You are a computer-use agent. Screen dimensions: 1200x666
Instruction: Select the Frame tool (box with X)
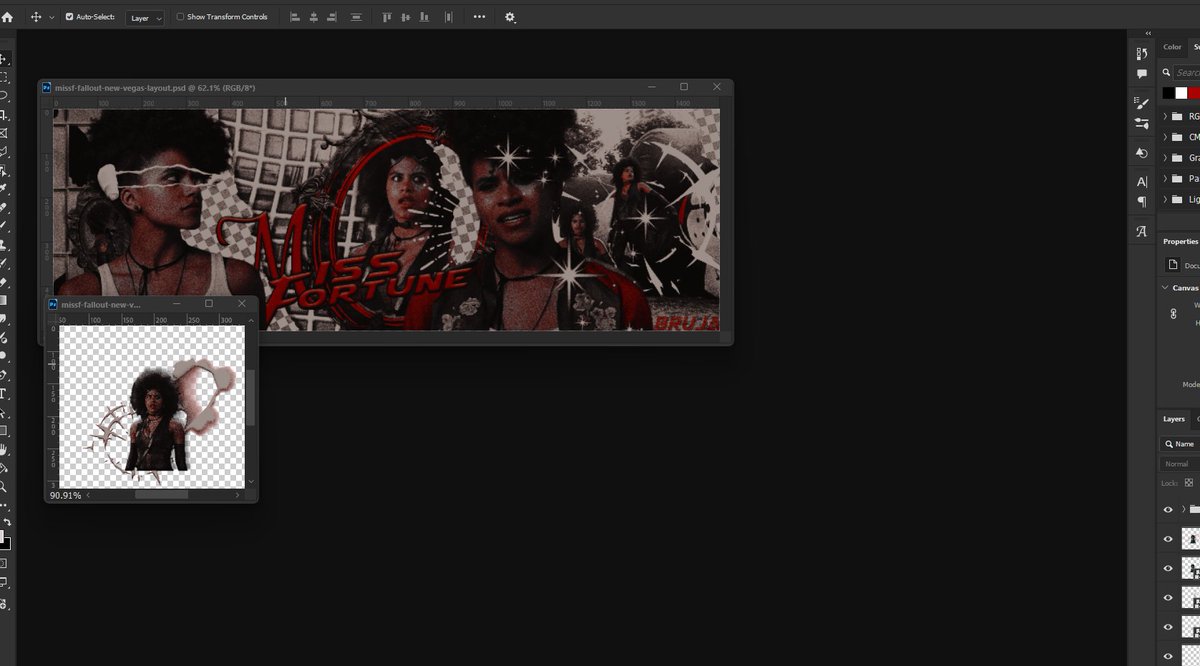[4, 133]
